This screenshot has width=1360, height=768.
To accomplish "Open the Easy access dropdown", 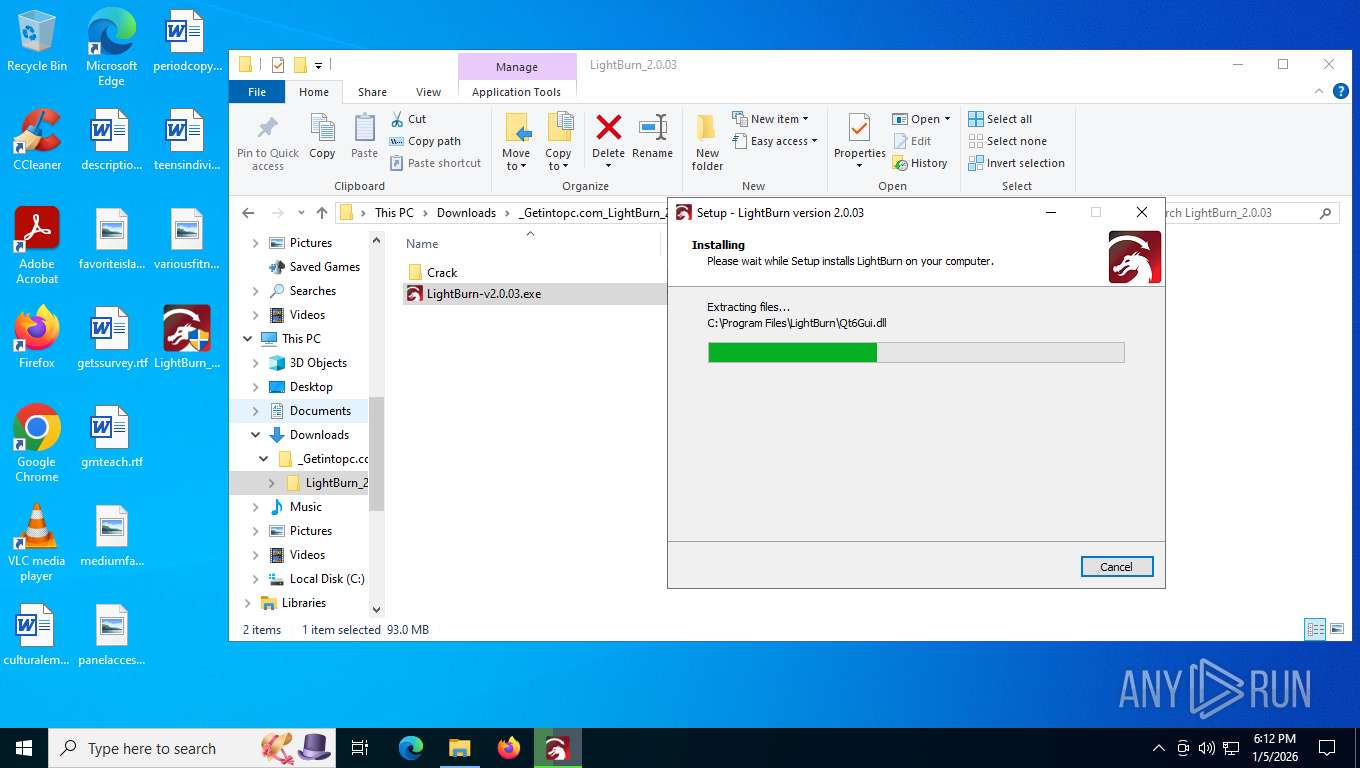I will point(774,141).
